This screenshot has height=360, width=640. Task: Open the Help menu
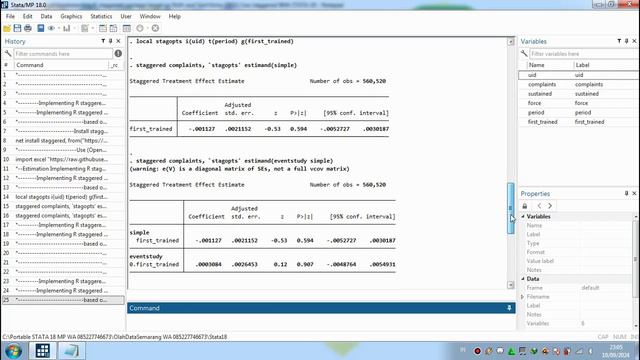[174, 16]
